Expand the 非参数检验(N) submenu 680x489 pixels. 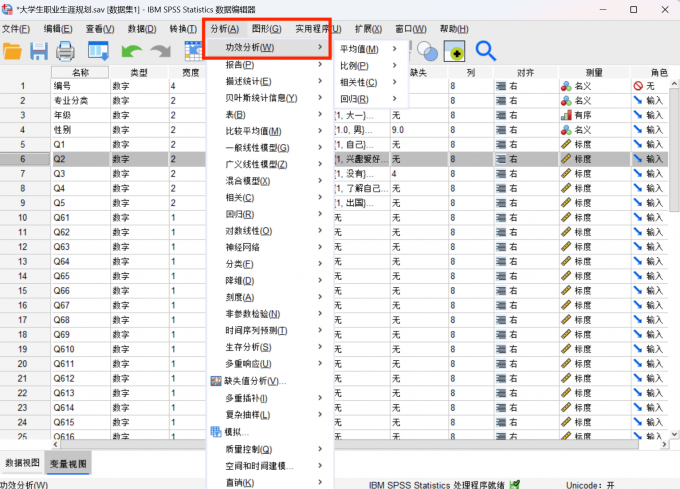pos(270,313)
